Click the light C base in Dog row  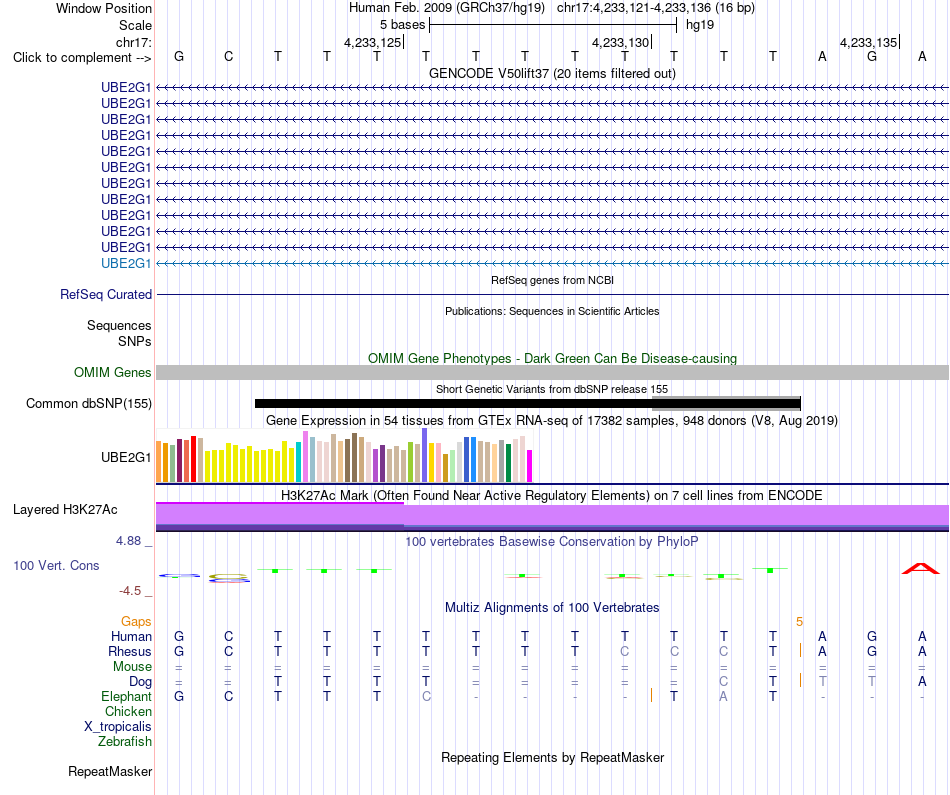[x=723, y=682]
